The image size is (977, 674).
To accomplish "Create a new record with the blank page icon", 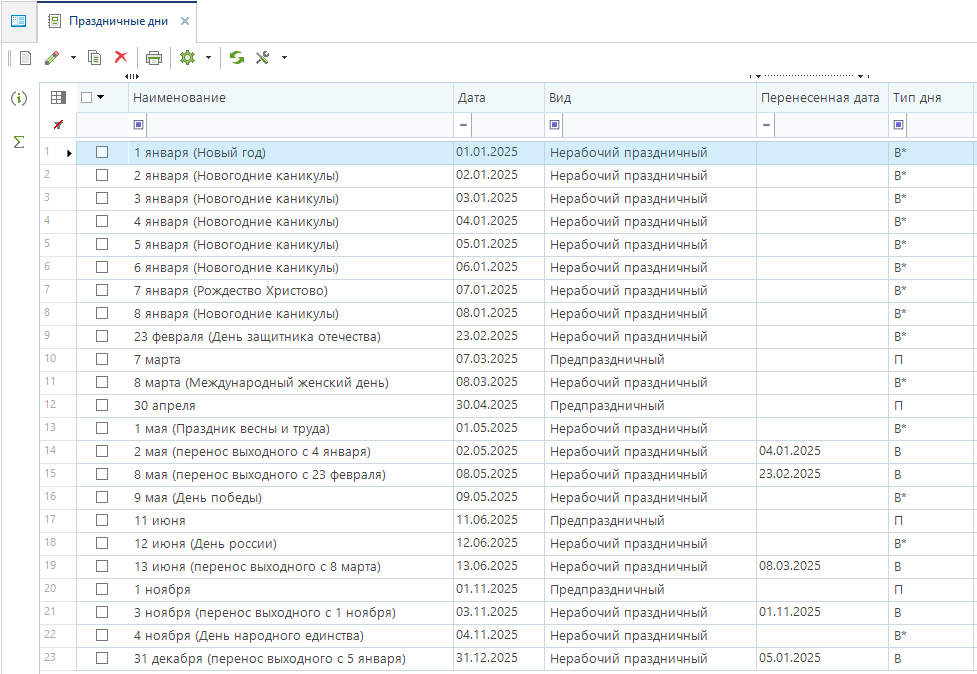I will pos(26,58).
